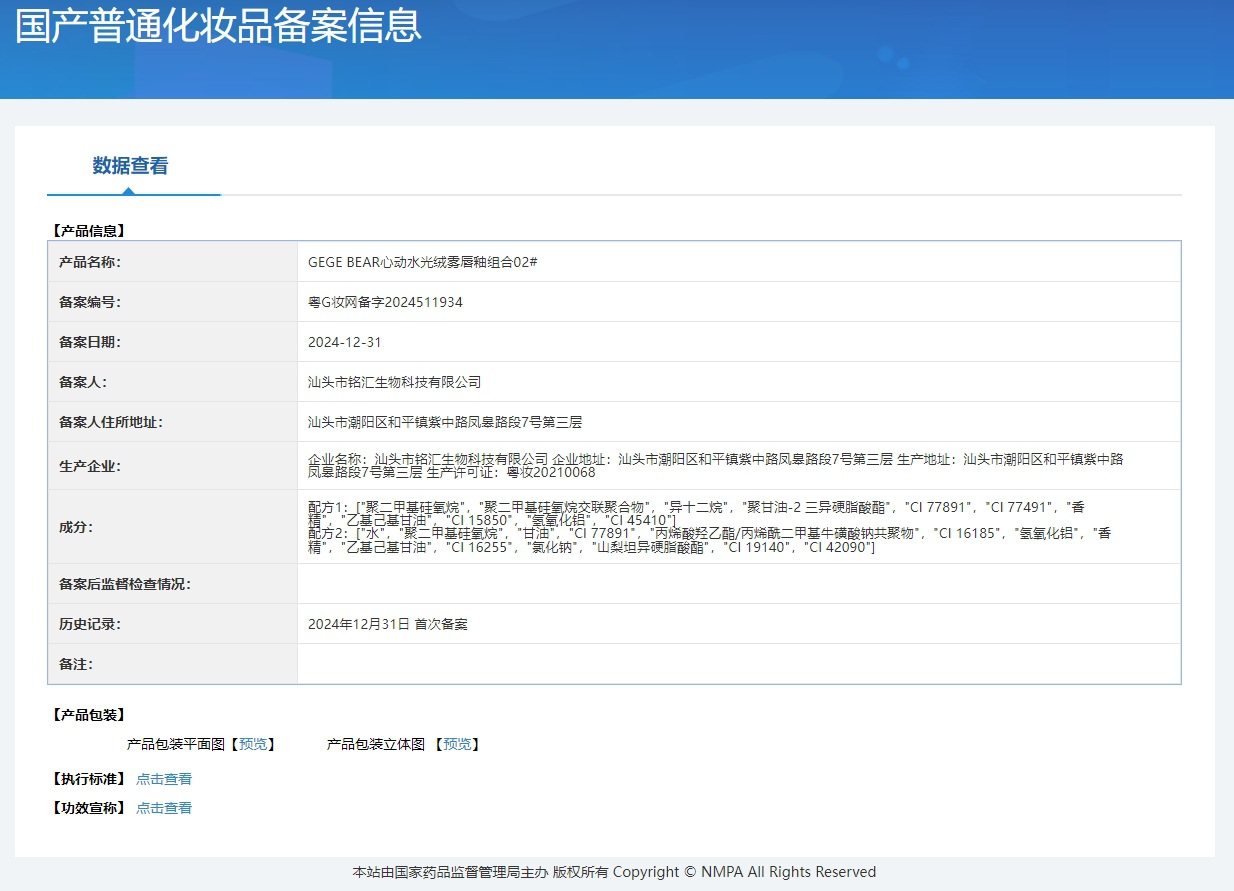Click the 配方1 ingredient list line
This screenshot has height=891, width=1234.
pos(696,514)
